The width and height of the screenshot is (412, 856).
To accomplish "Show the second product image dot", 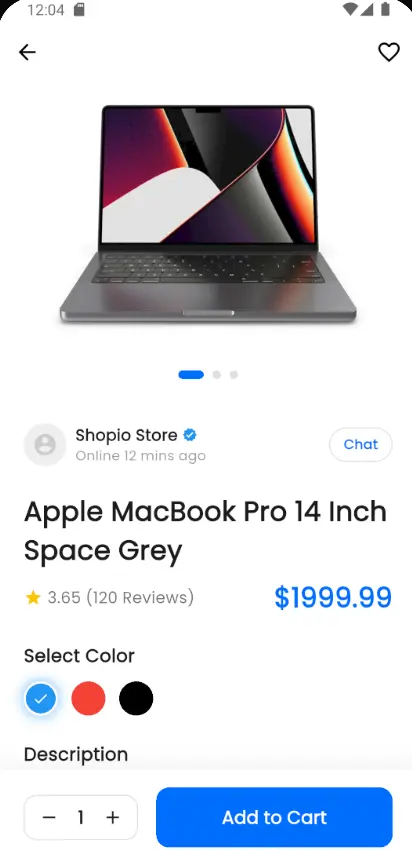I will click(217, 374).
